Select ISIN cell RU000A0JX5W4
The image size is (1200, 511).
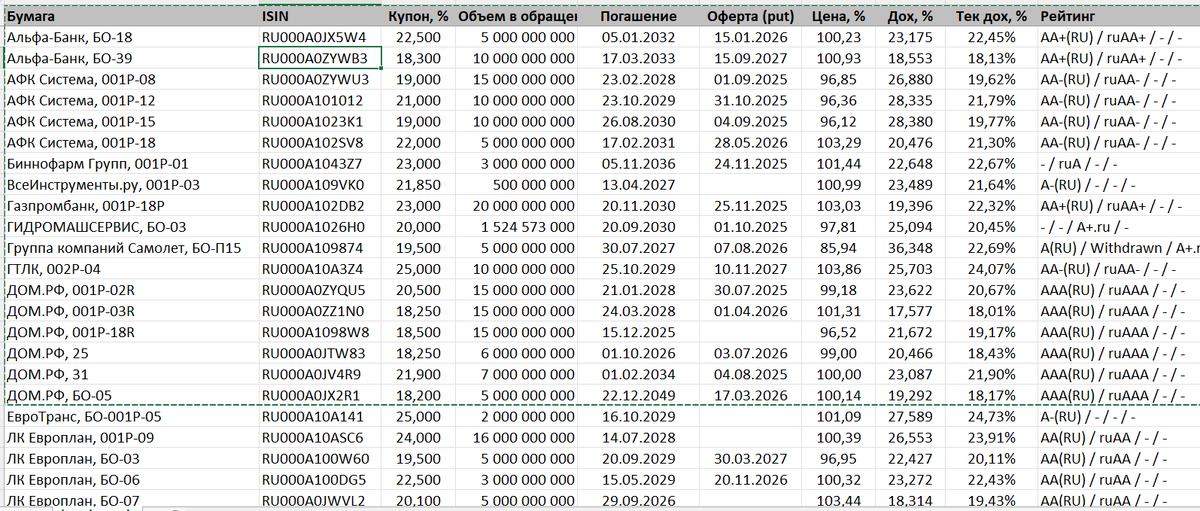click(x=320, y=38)
